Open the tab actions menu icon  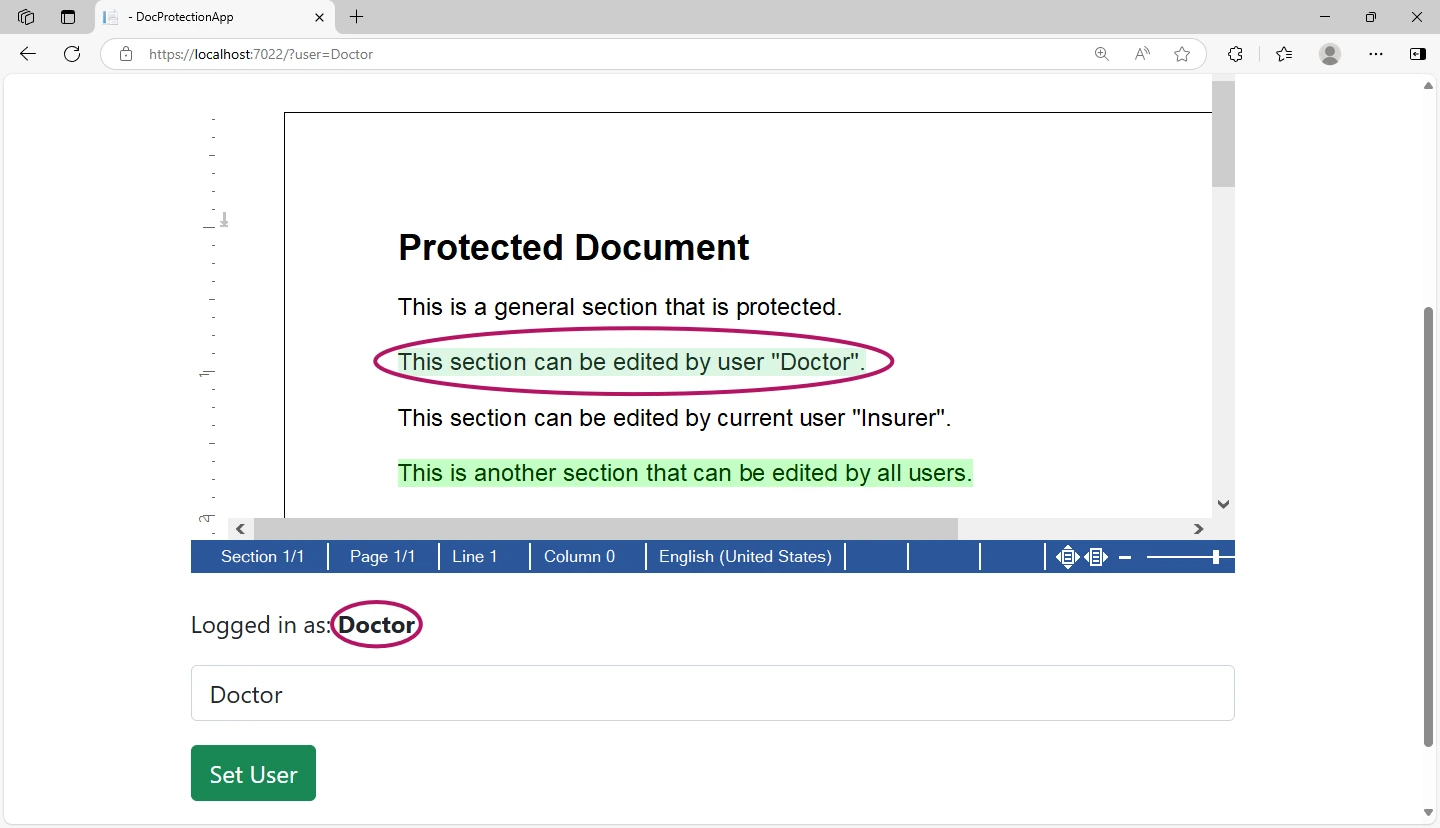(68, 17)
